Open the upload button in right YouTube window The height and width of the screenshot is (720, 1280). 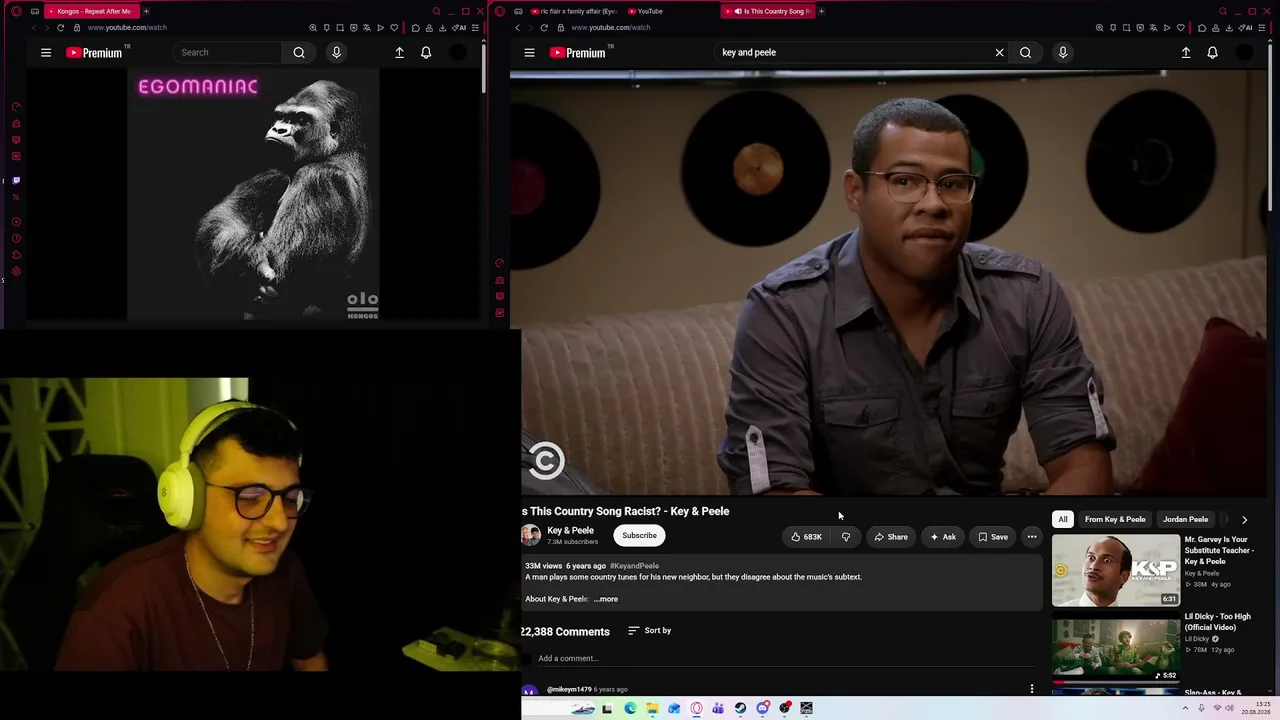(x=1186, y=52)
